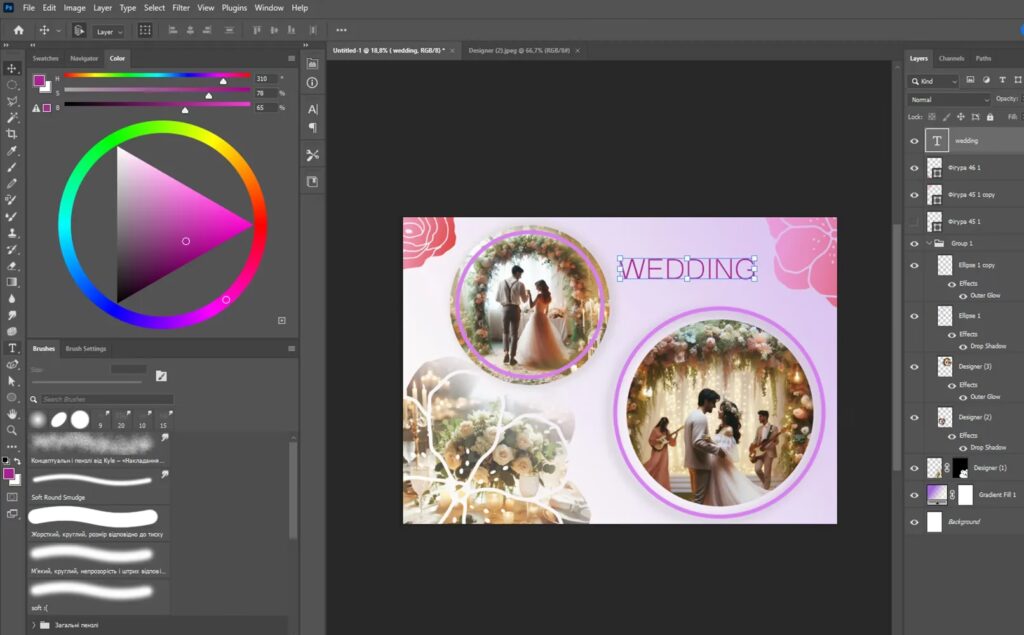Select the Magic Wand tool
This screenshot has height=635, width=1024.
[12, 118]
